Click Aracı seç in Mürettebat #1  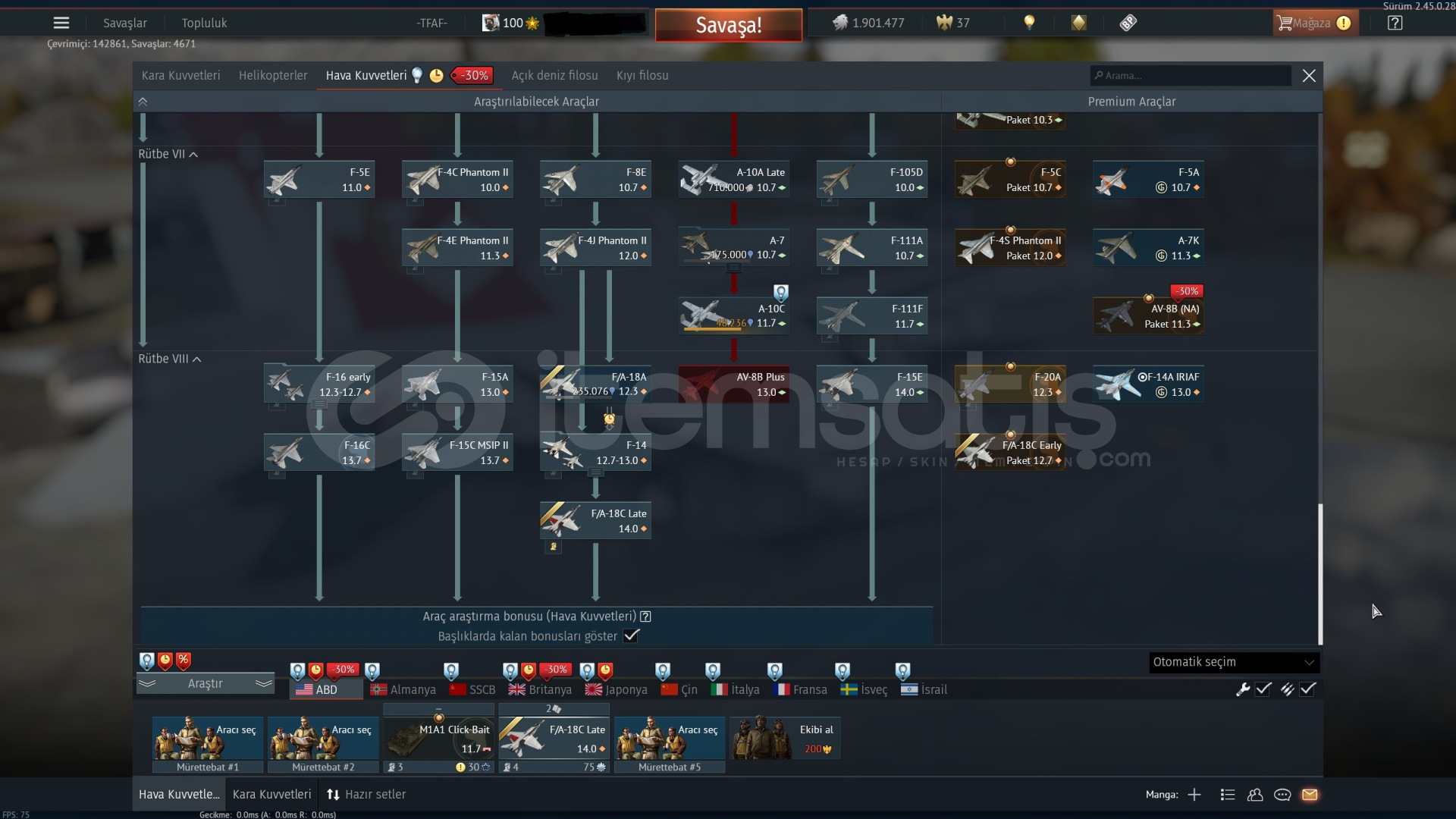208,738
